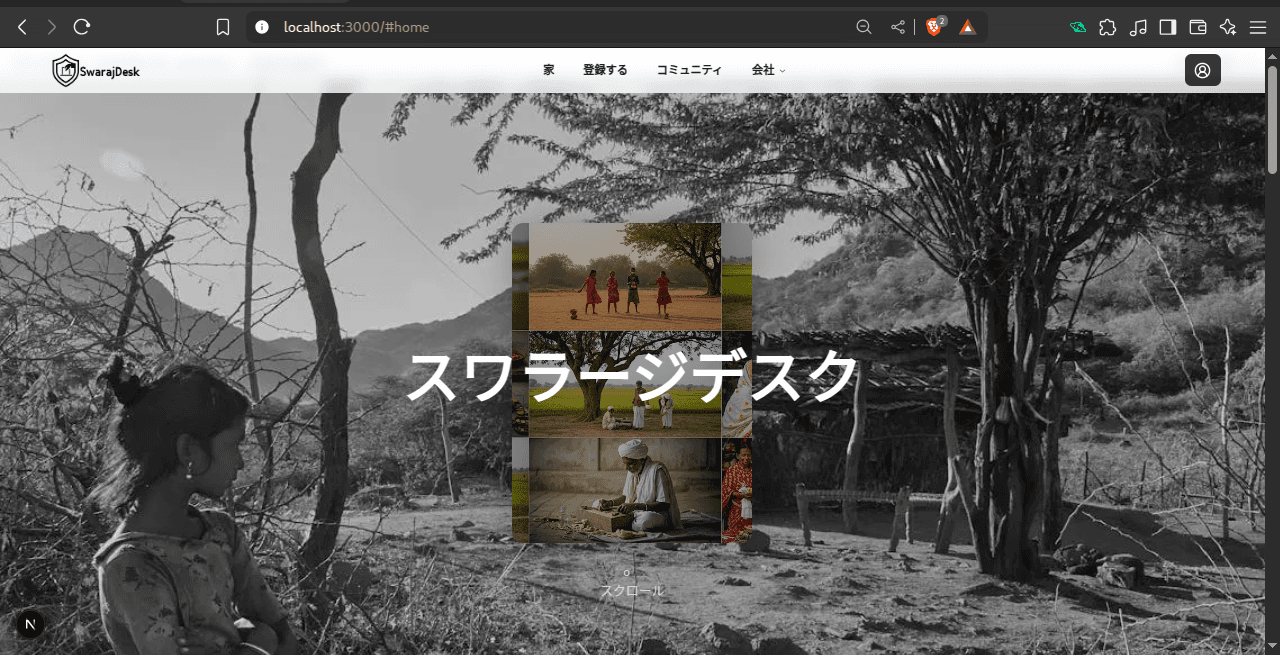Image resolution: width=1280 pixels, height=655 pixels.
Task: Open the コミュニティ nav item
Action: pyautogui.click(x=689, y=70)
